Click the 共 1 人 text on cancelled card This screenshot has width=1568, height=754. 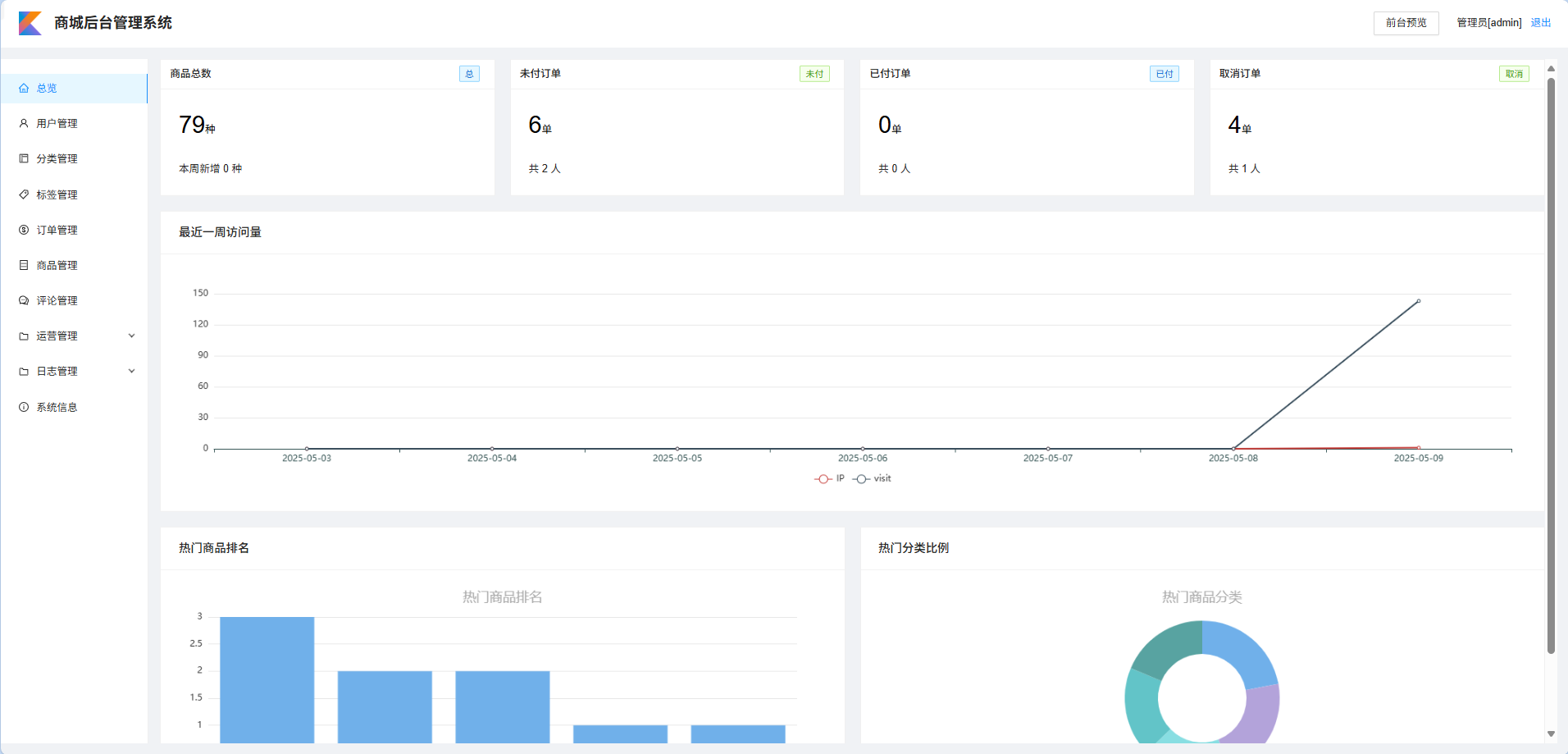(x=1244, y=168)
